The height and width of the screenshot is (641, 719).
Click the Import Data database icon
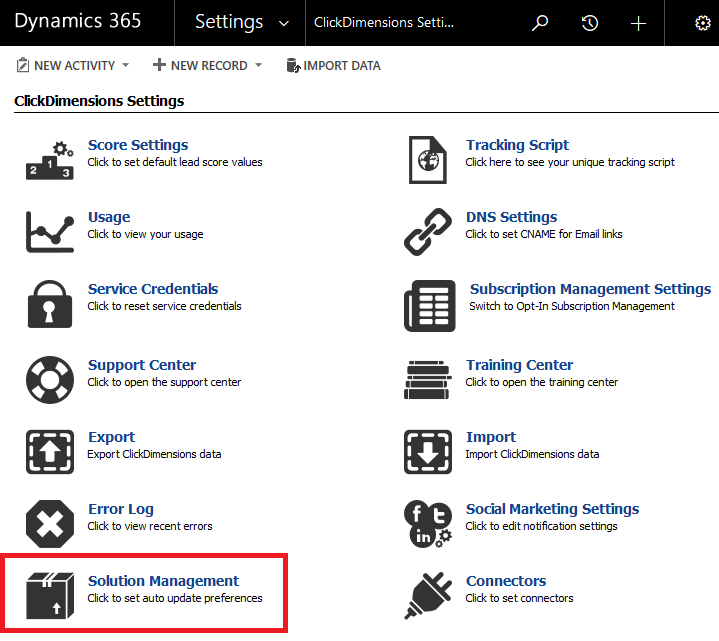point(293,65)
